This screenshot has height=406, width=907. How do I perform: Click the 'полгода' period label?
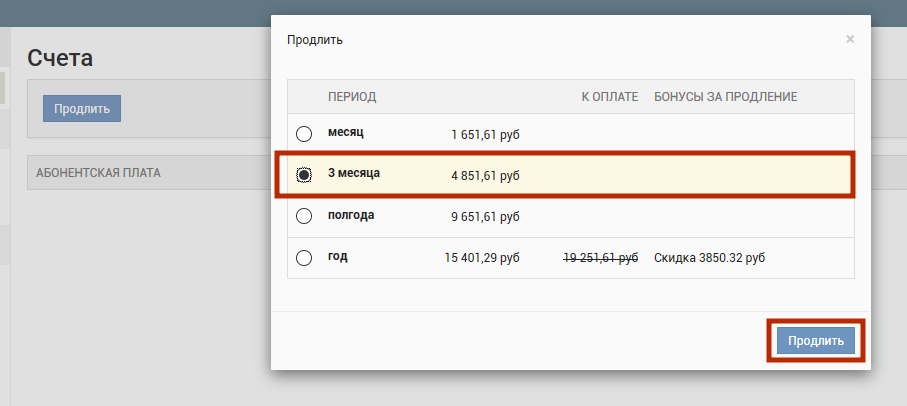click(x=351, y=215)
